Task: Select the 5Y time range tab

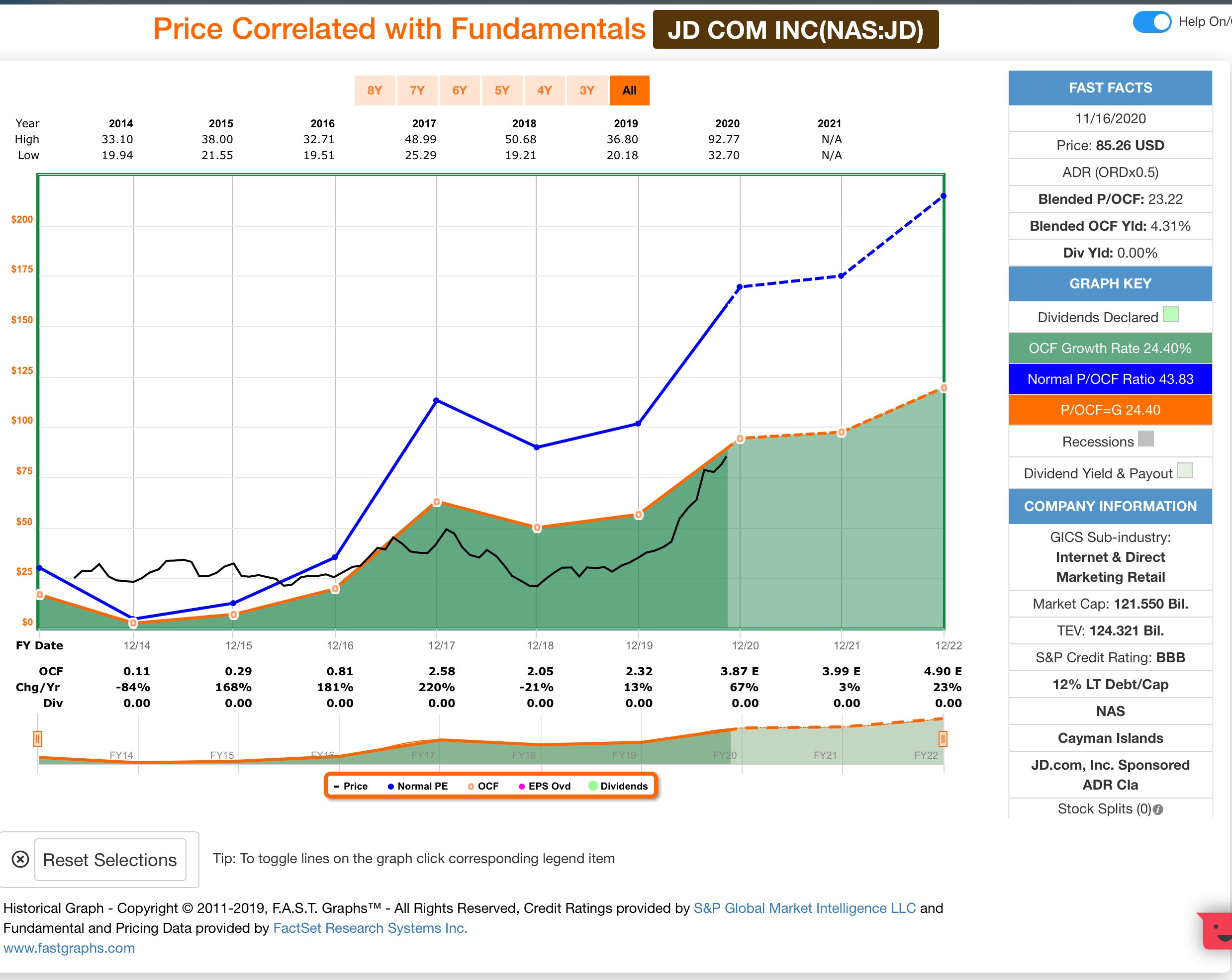Action: coord(502,90)
